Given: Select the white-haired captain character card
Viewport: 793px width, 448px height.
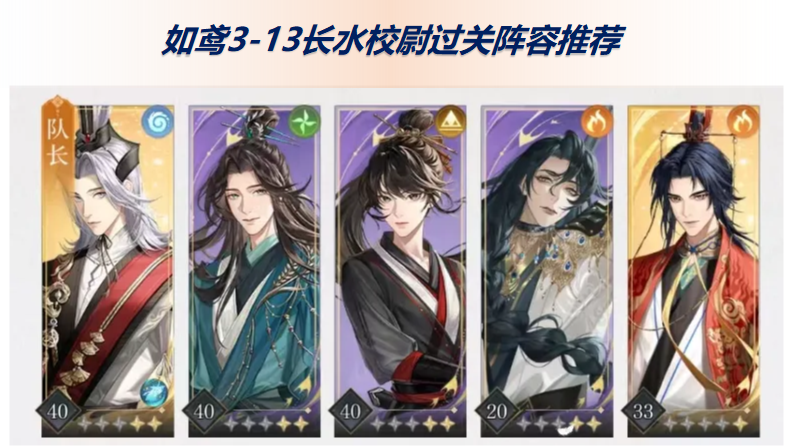Looking at the screenshot, I should click(108, 271).
